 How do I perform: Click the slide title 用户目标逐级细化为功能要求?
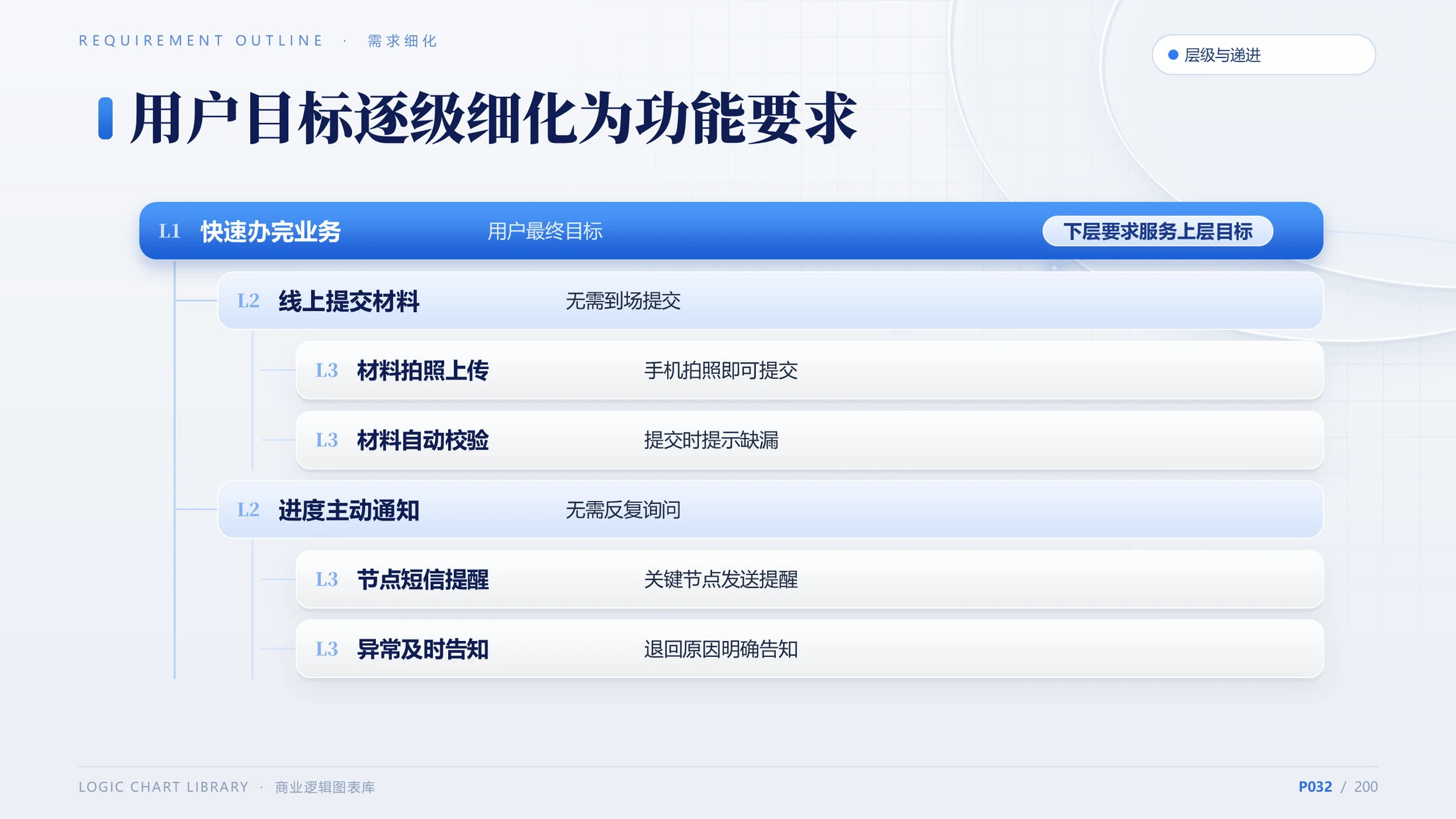click(x=494, y=119)
